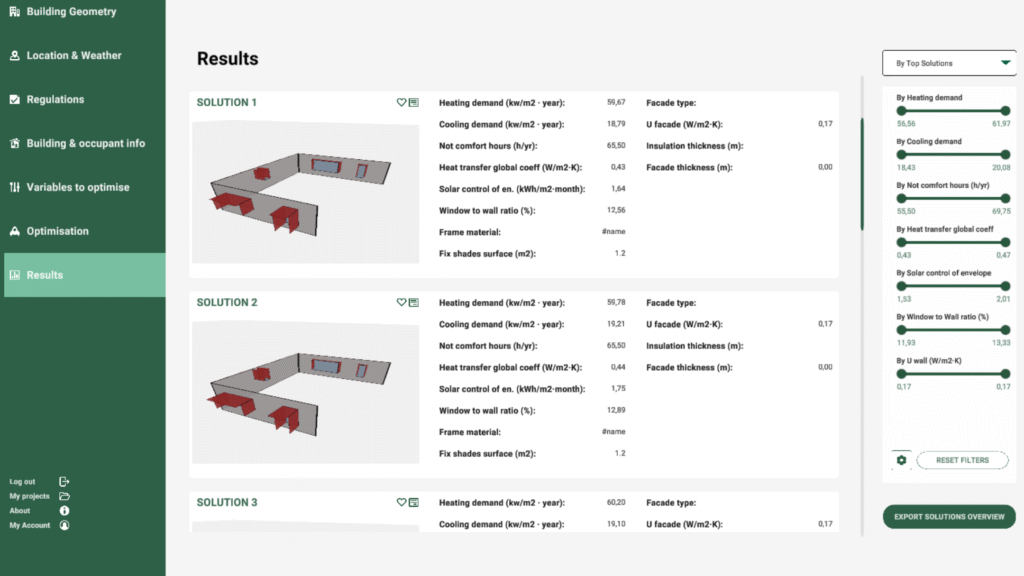Click the filter settings gear icon
Screen dimensions: 1024x576
[x=901, y=460]
